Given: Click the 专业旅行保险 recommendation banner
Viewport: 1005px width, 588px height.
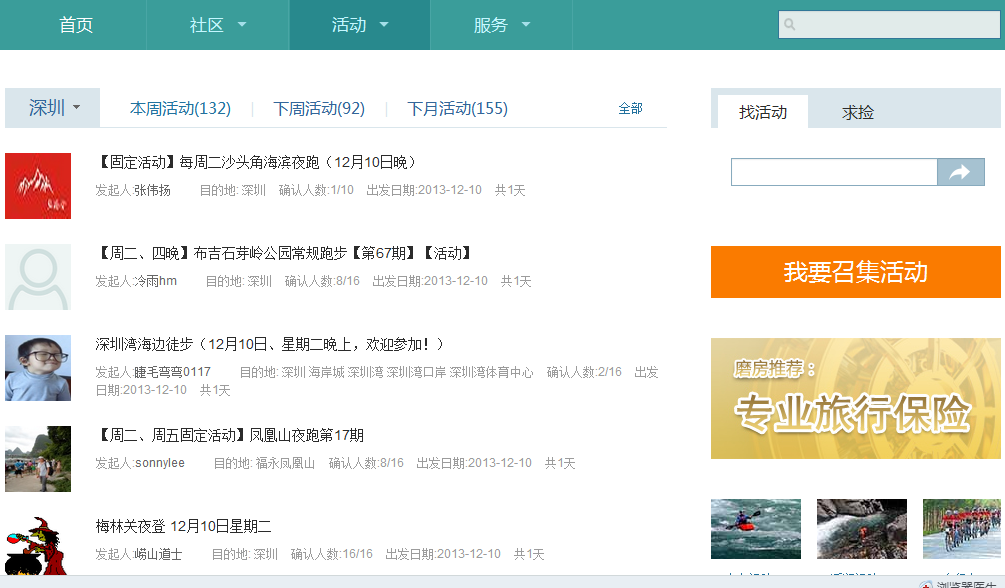Looking at the screenshot, I should pos(855,398).
